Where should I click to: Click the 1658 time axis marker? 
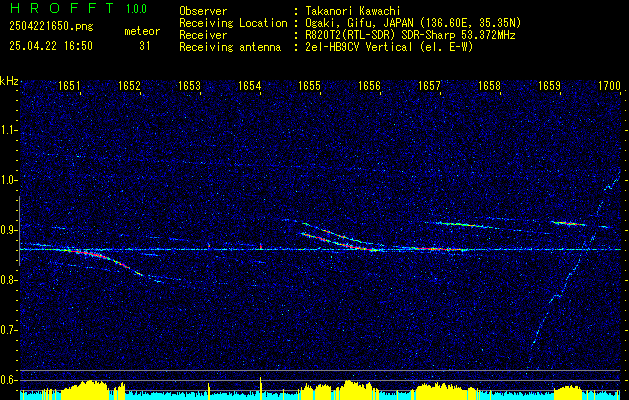pos(489,85)
